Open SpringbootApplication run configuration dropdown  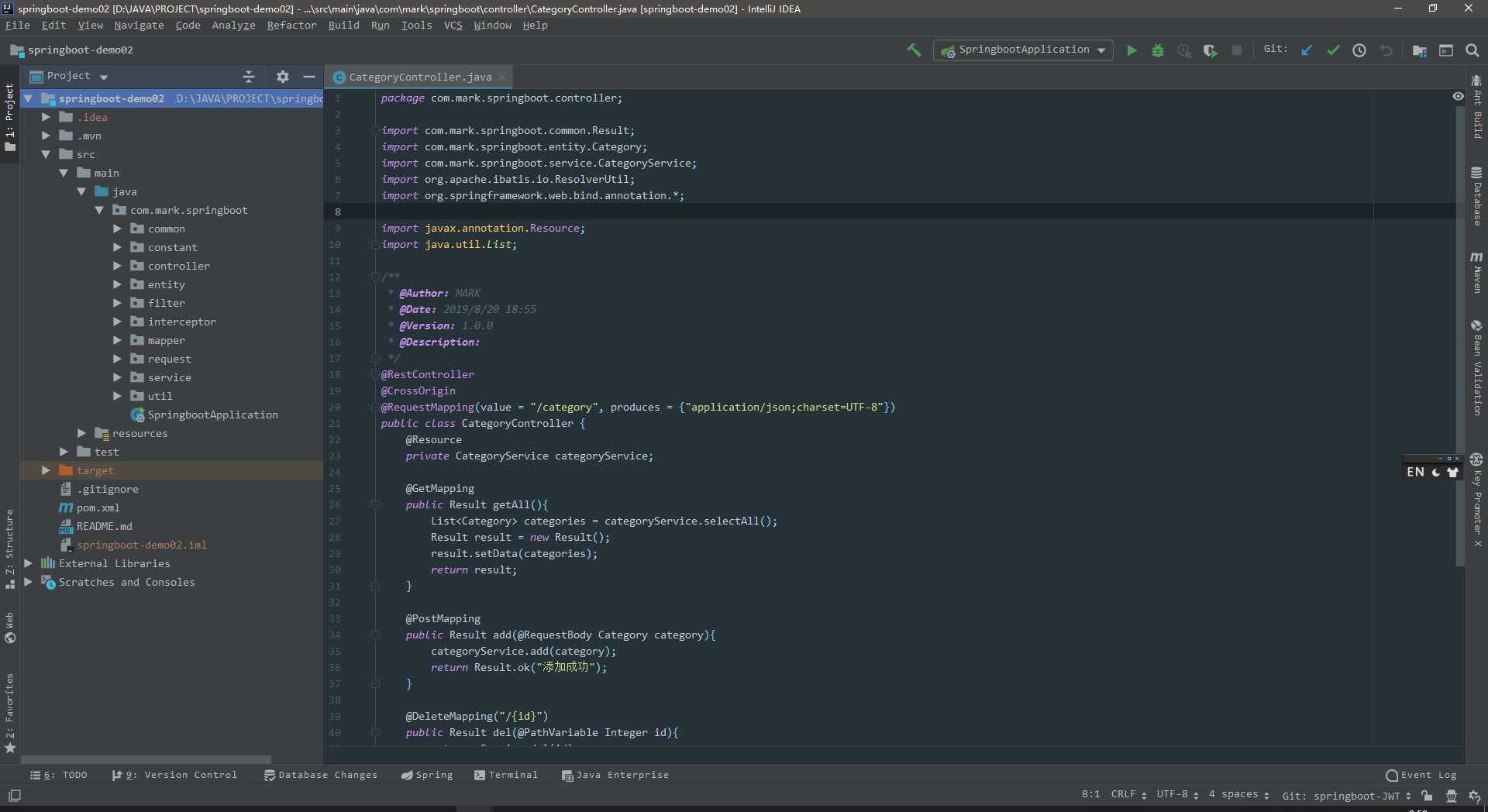[x=1023, y=50]
